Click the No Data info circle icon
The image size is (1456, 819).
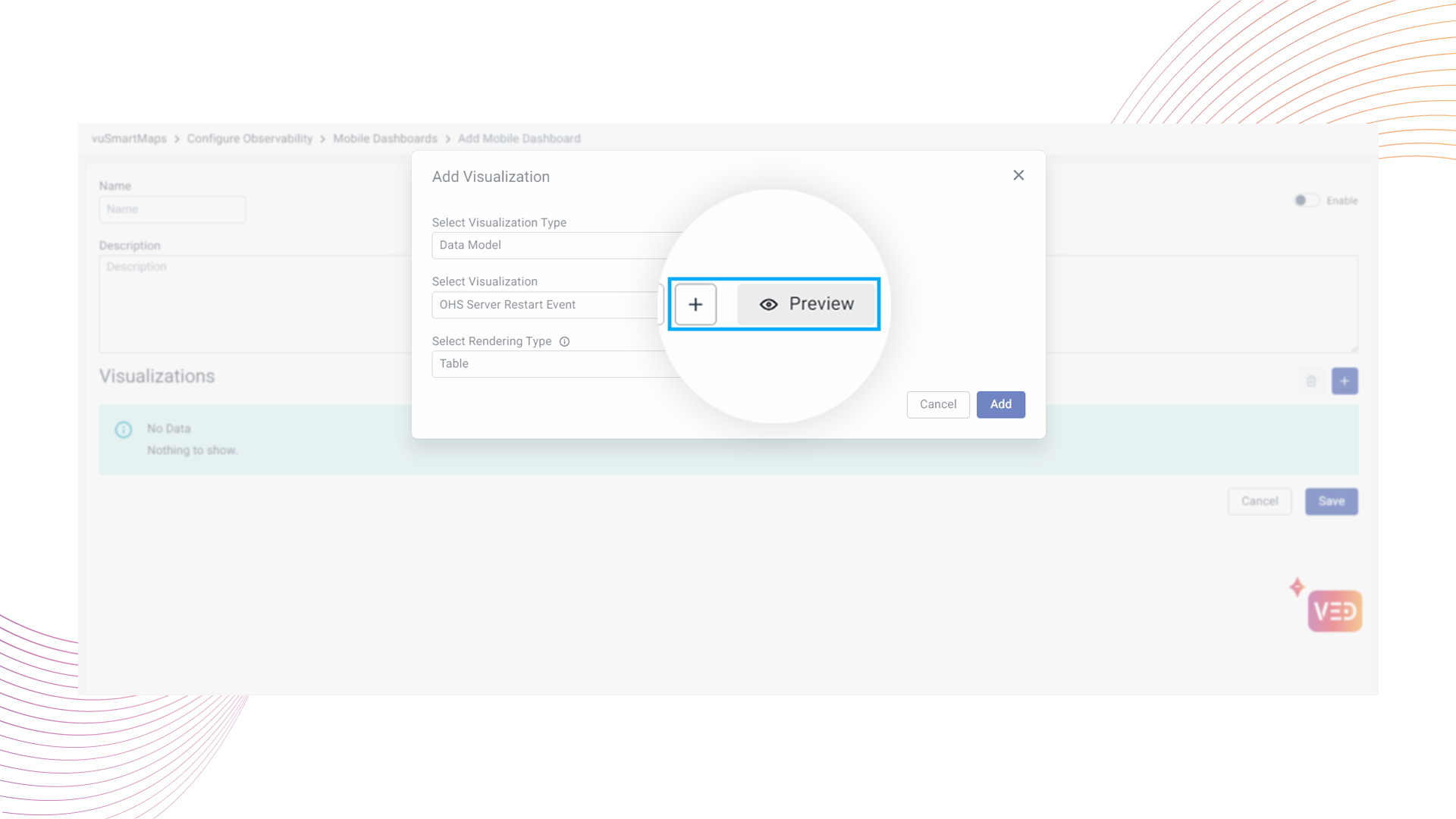click(x=124, y=430)
